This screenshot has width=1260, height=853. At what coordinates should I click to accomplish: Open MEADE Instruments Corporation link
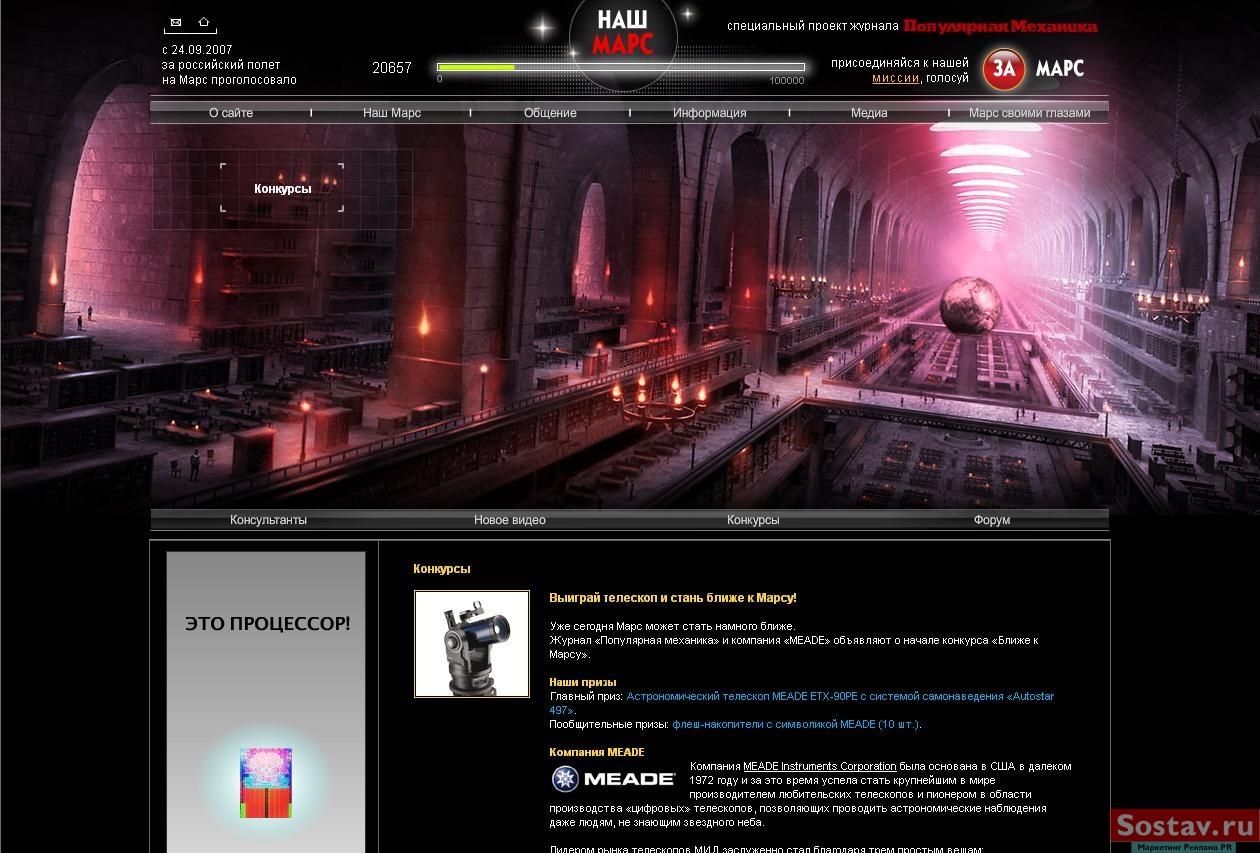click(x=820, y=766)
